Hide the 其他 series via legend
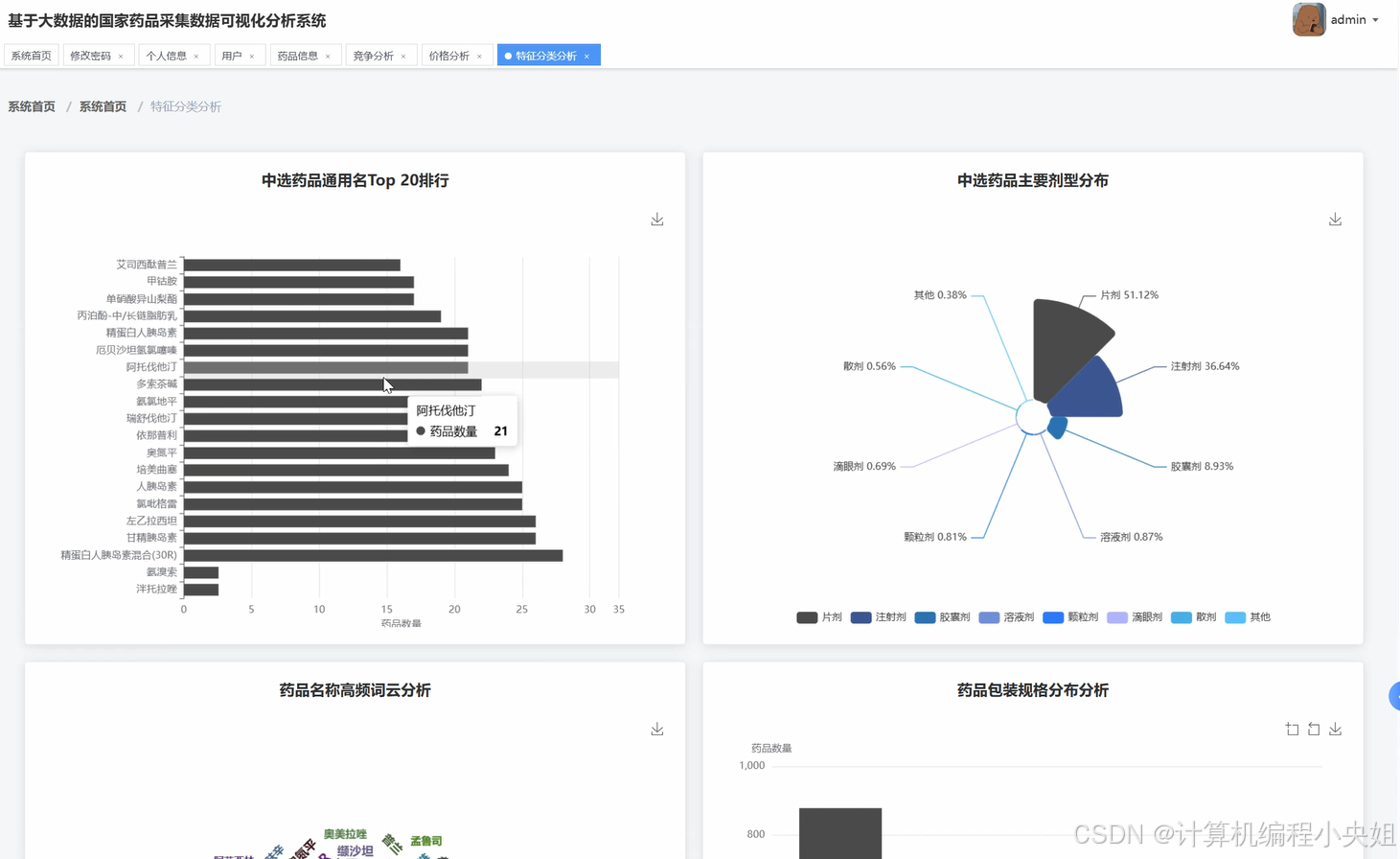The width and height of the screenshot is (1400, 859). (1248, 617)
